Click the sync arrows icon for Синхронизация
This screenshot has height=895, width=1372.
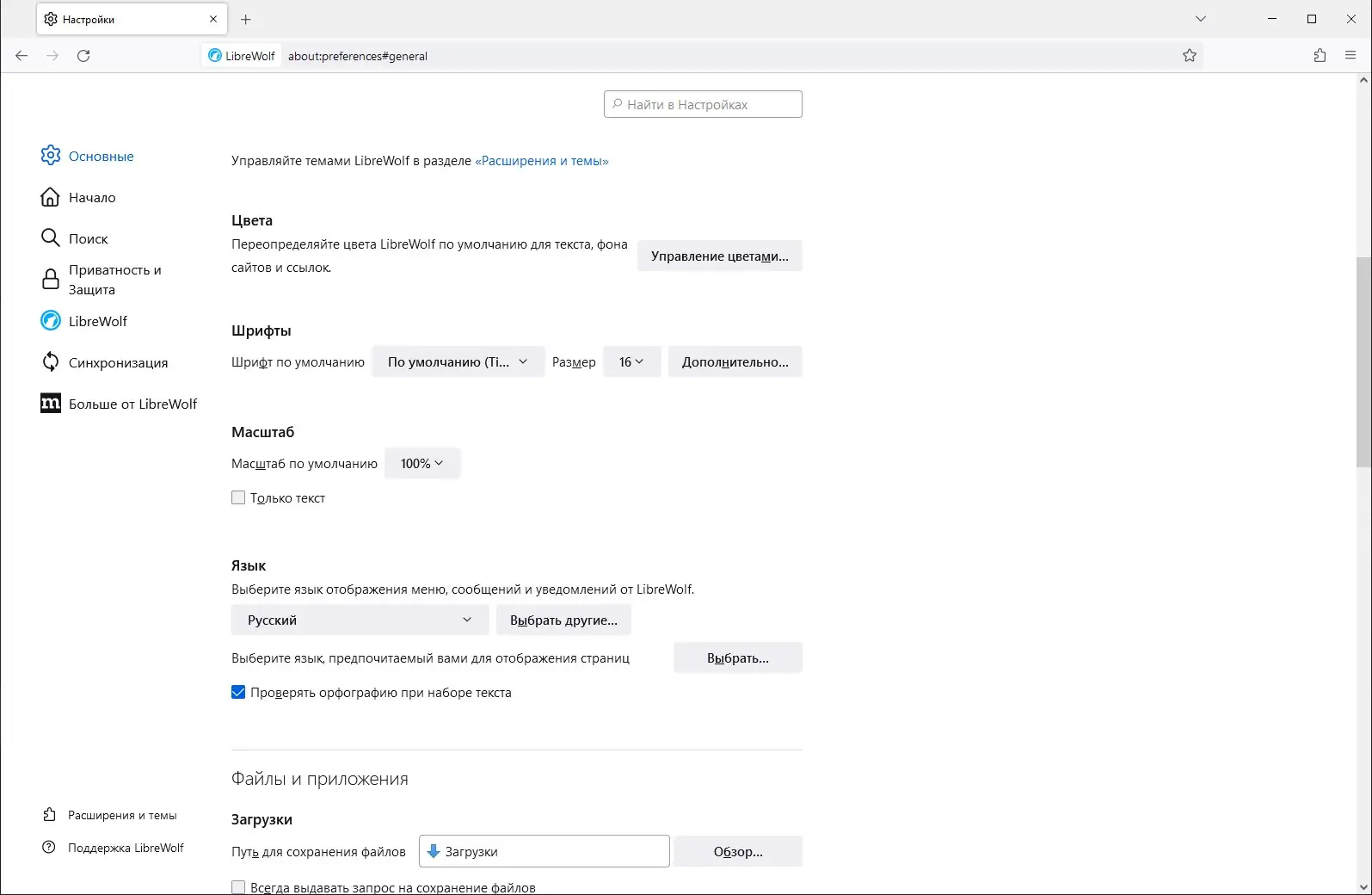click(51, 362)
